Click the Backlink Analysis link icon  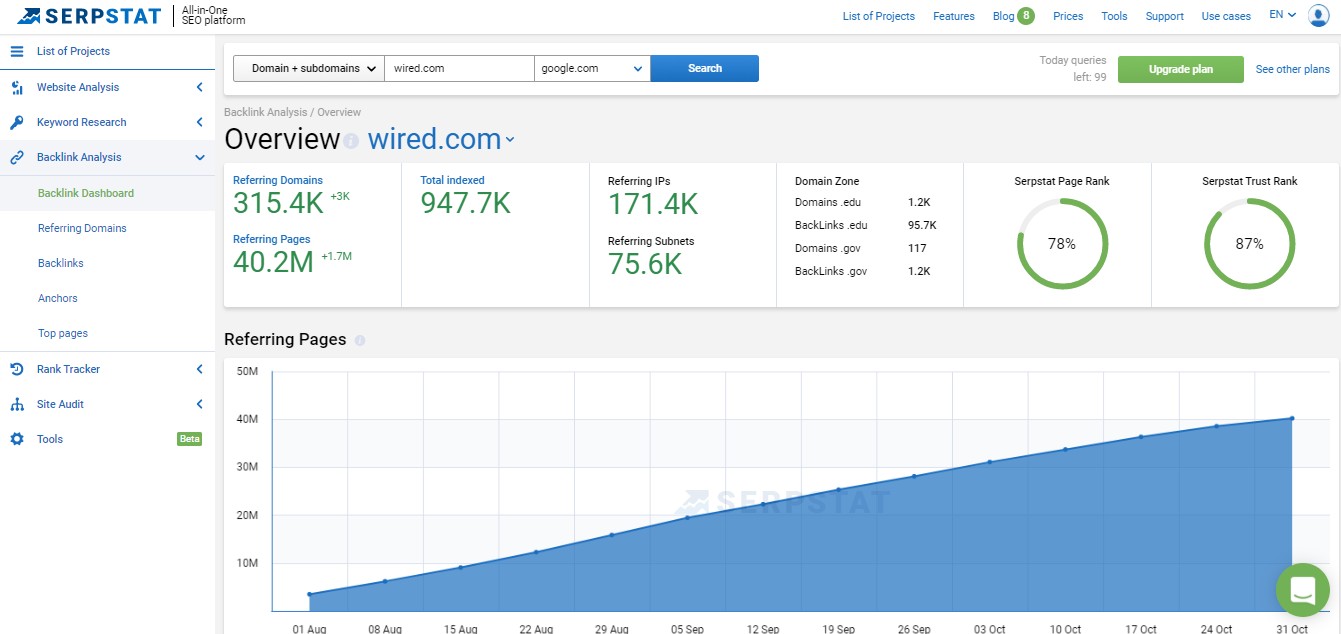(17, 157)
